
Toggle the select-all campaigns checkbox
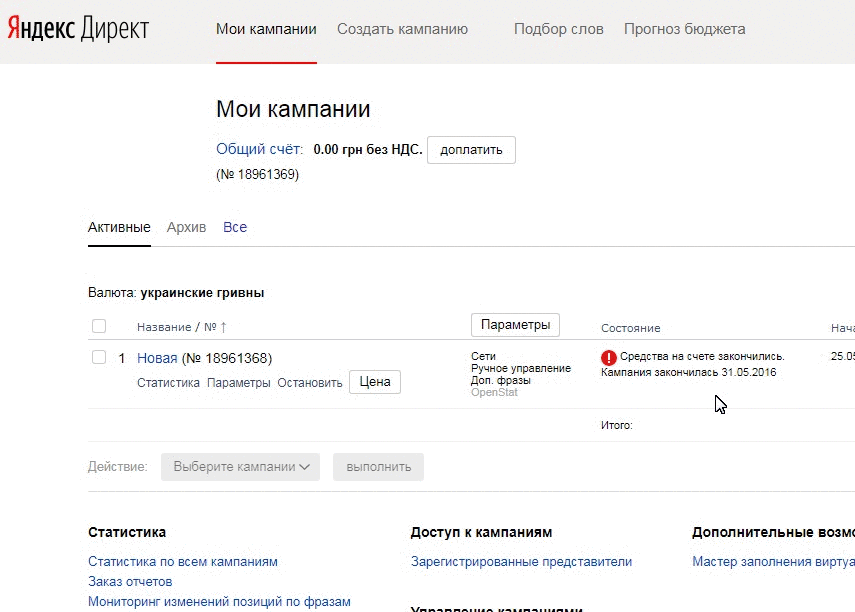97,324
